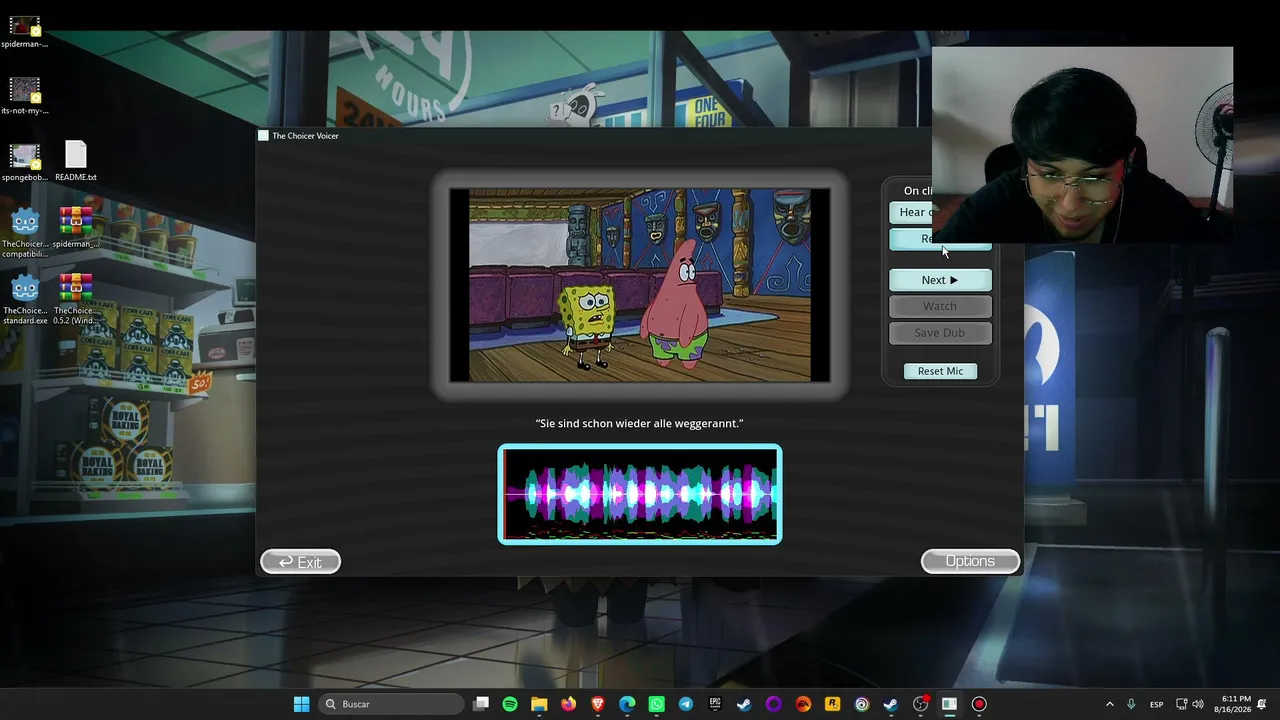
Task: Open the red record app in taskbar
Action: (979, 704)
